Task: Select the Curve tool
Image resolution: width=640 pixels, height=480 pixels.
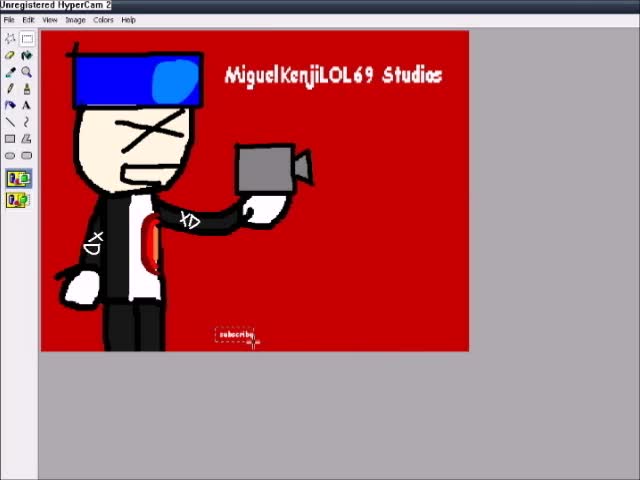Action: pyautogui.click(x=27, y=122)
